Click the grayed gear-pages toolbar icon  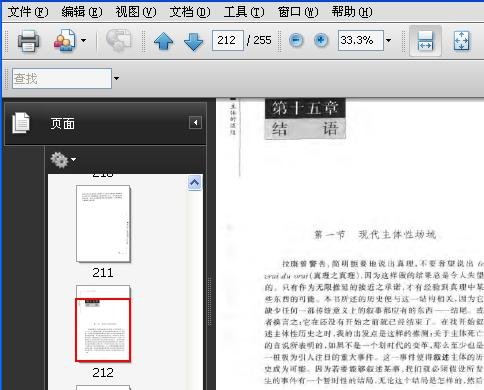(x=119, y=40)
